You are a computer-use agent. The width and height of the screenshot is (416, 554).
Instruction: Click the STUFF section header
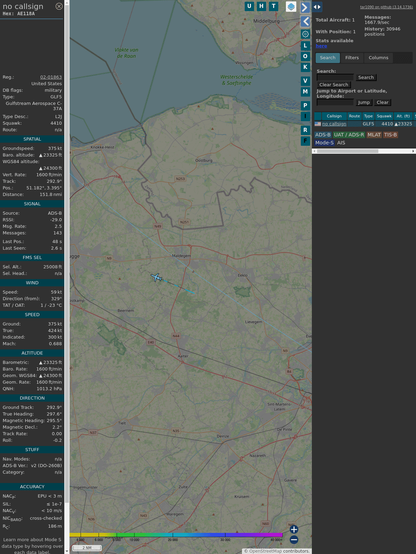point(32,450)
